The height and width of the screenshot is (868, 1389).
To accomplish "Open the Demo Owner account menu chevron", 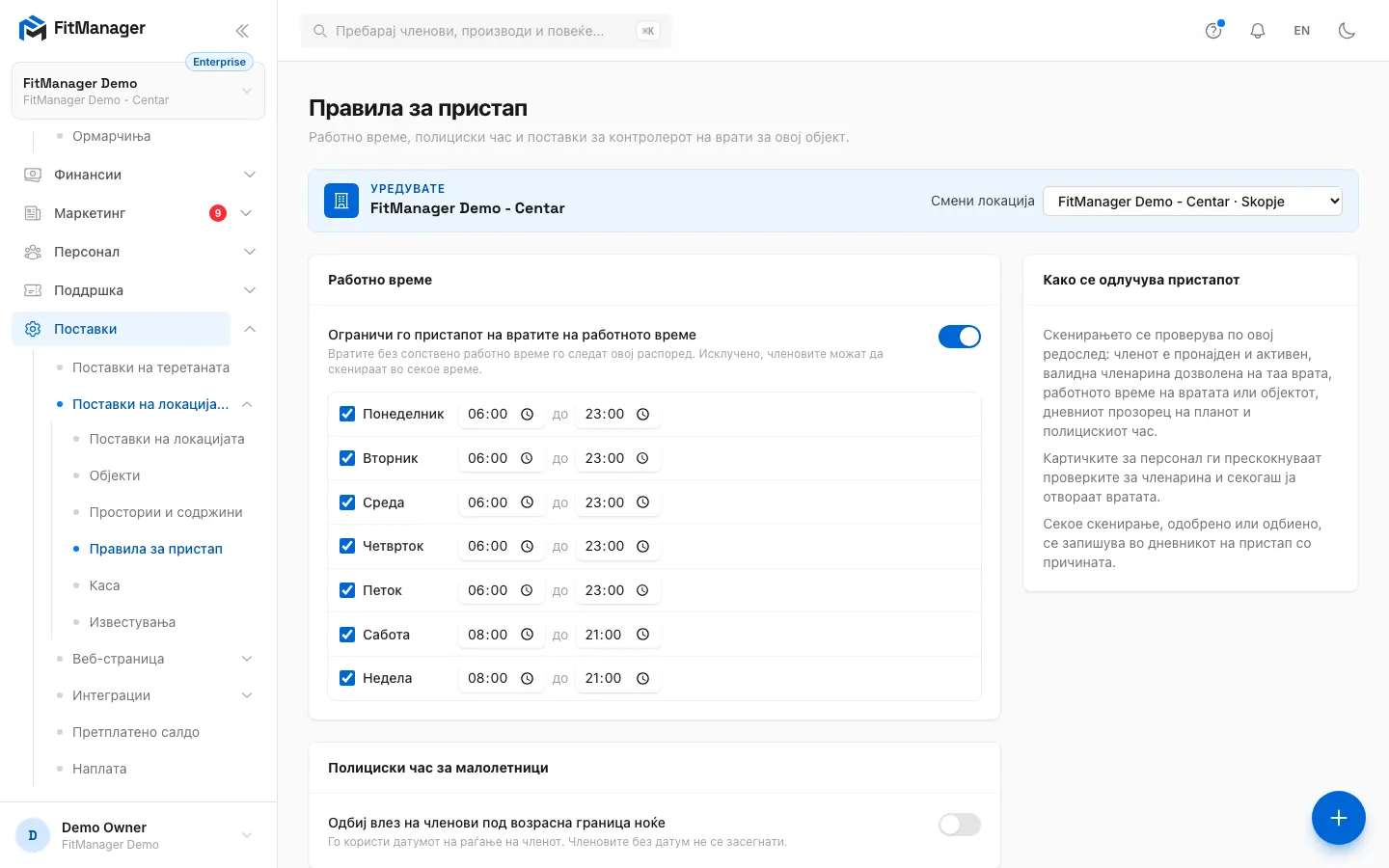I will pyautogui.click(x=247, y=835).
